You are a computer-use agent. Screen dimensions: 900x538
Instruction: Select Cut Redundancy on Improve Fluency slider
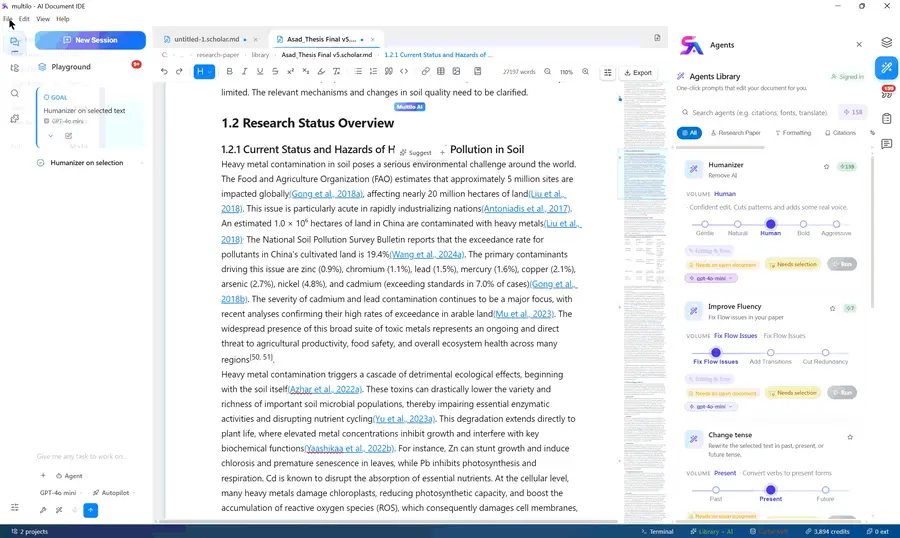[x=825, y=353]
